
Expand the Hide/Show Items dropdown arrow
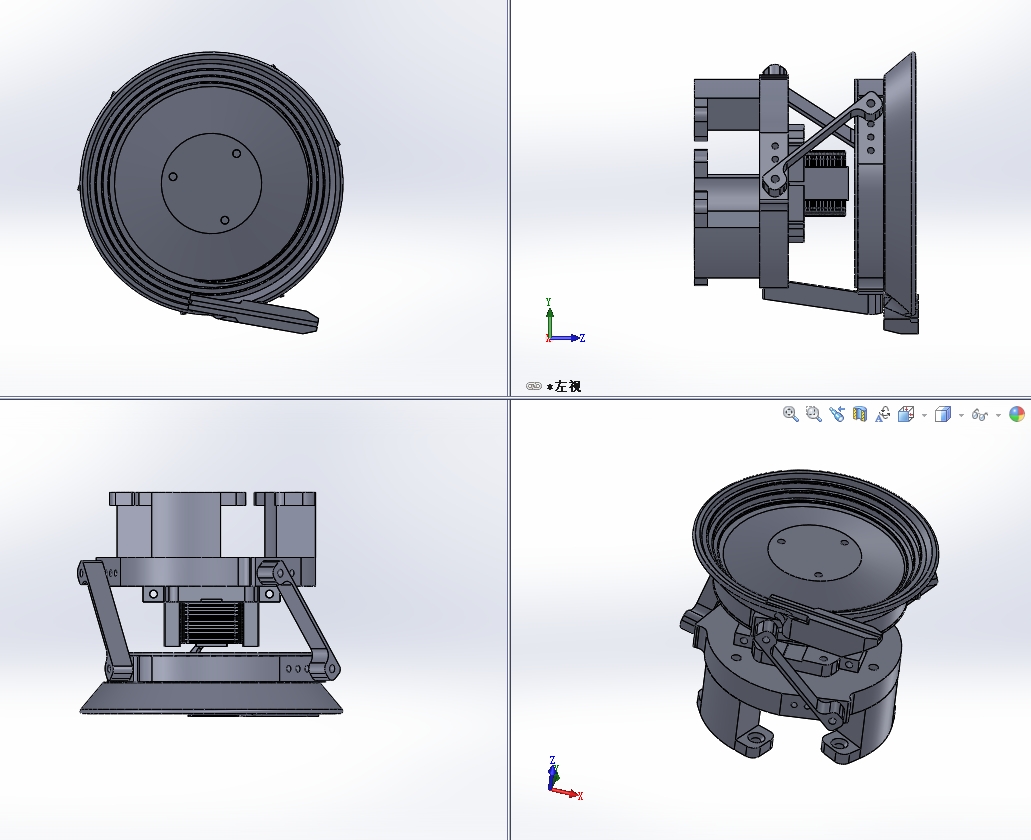pyautogui.click(x=998, y=415)
